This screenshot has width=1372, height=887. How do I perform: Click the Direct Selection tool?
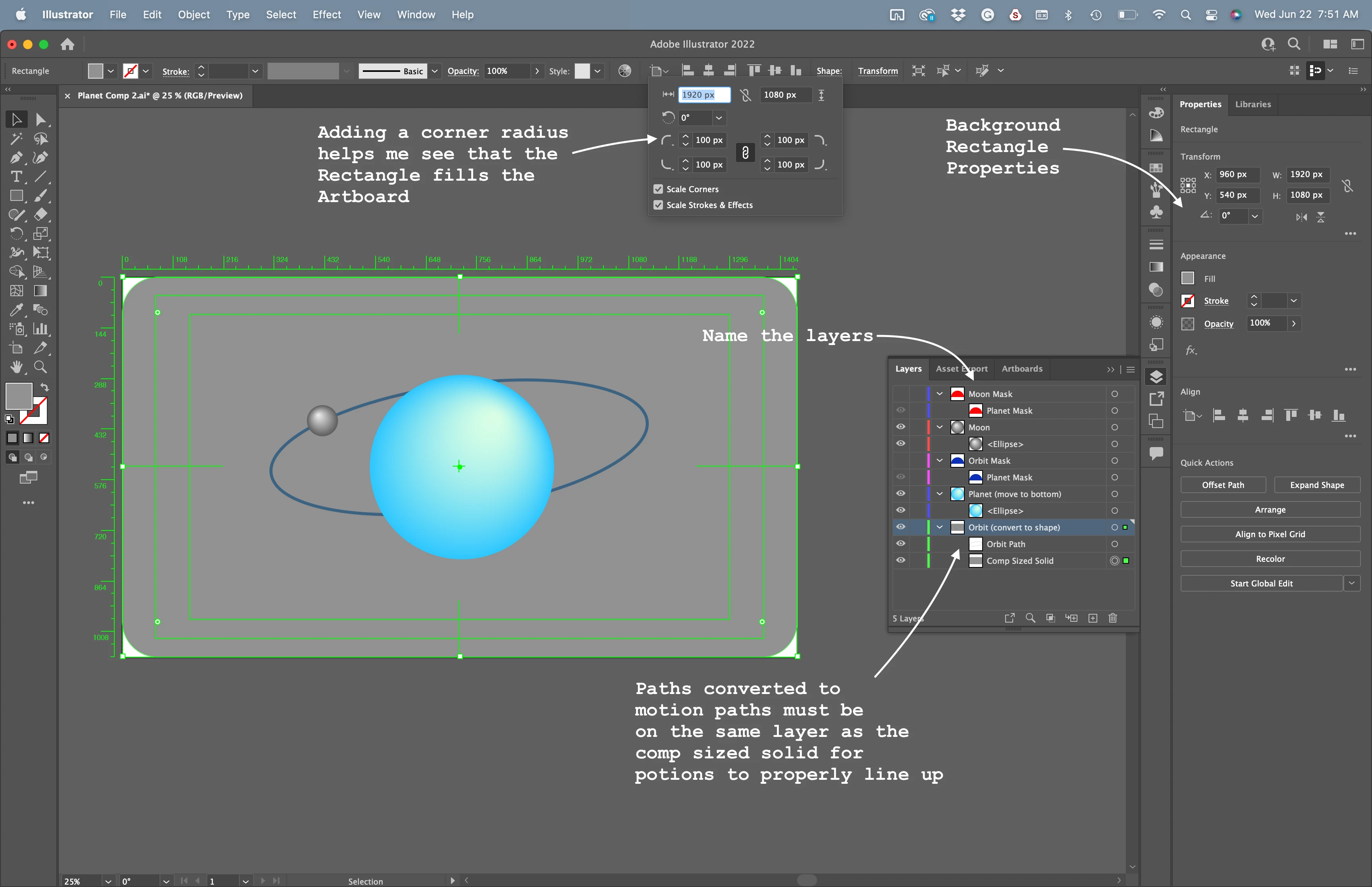(x=40, y=119)
